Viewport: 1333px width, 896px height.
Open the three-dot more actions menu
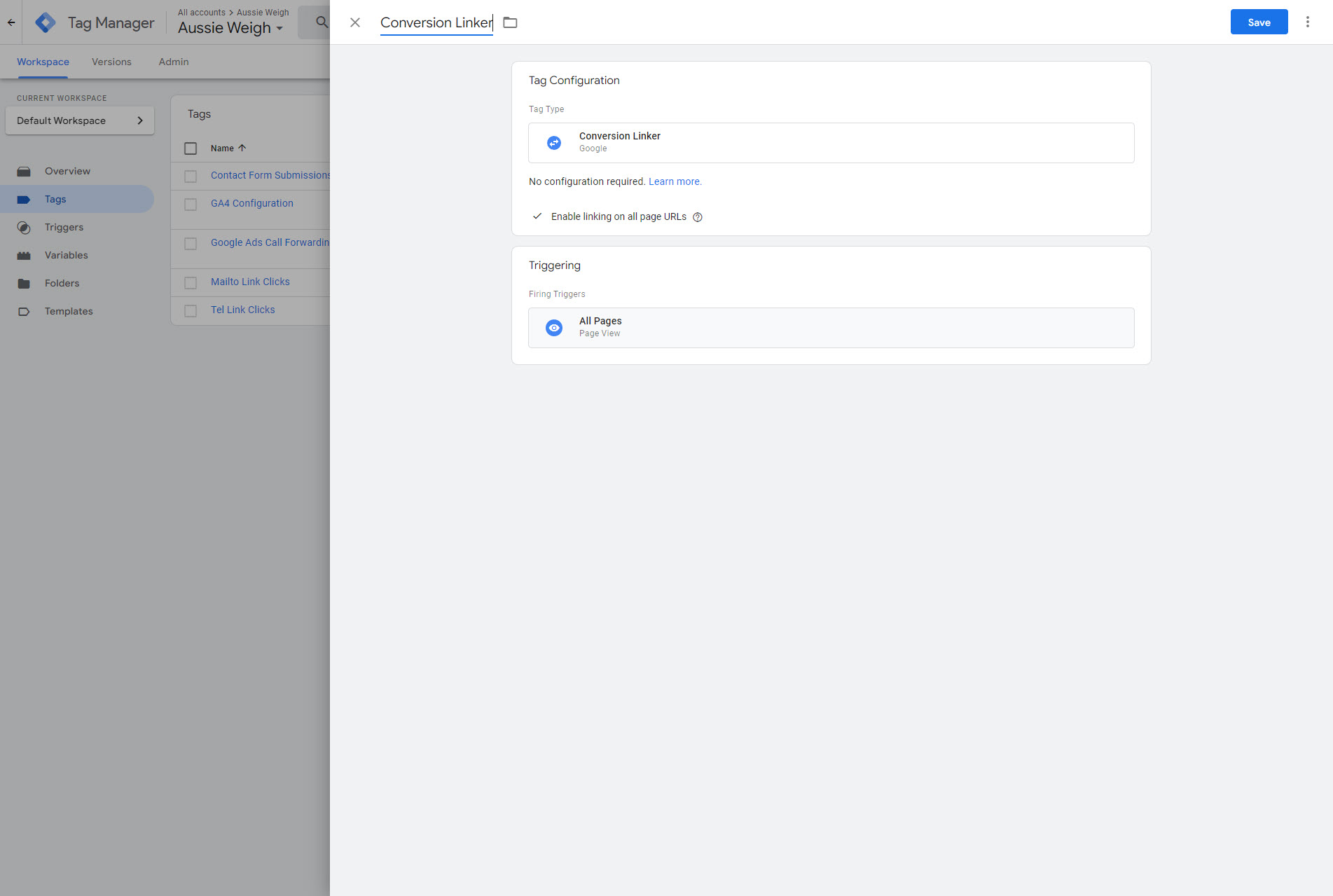pyautogui.click(x=1307, y=22)
